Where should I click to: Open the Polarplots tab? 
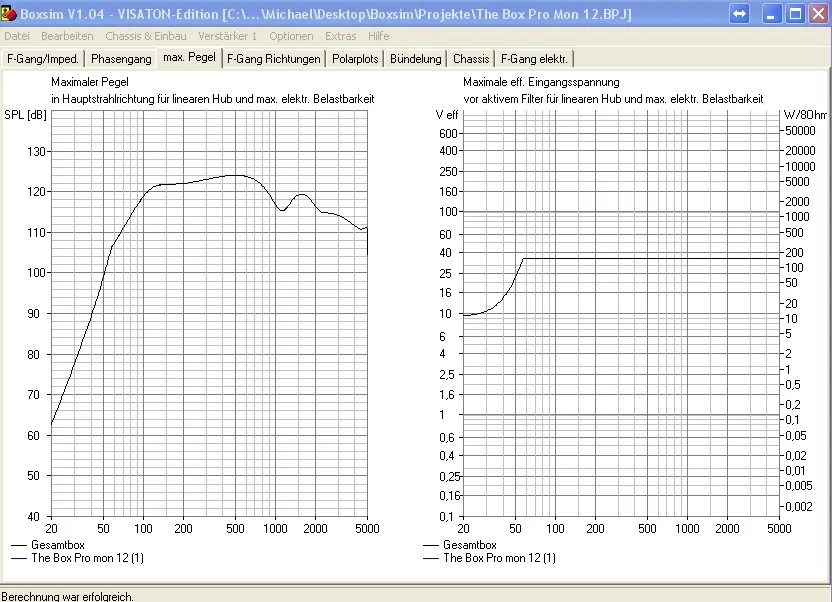[355, 59]
